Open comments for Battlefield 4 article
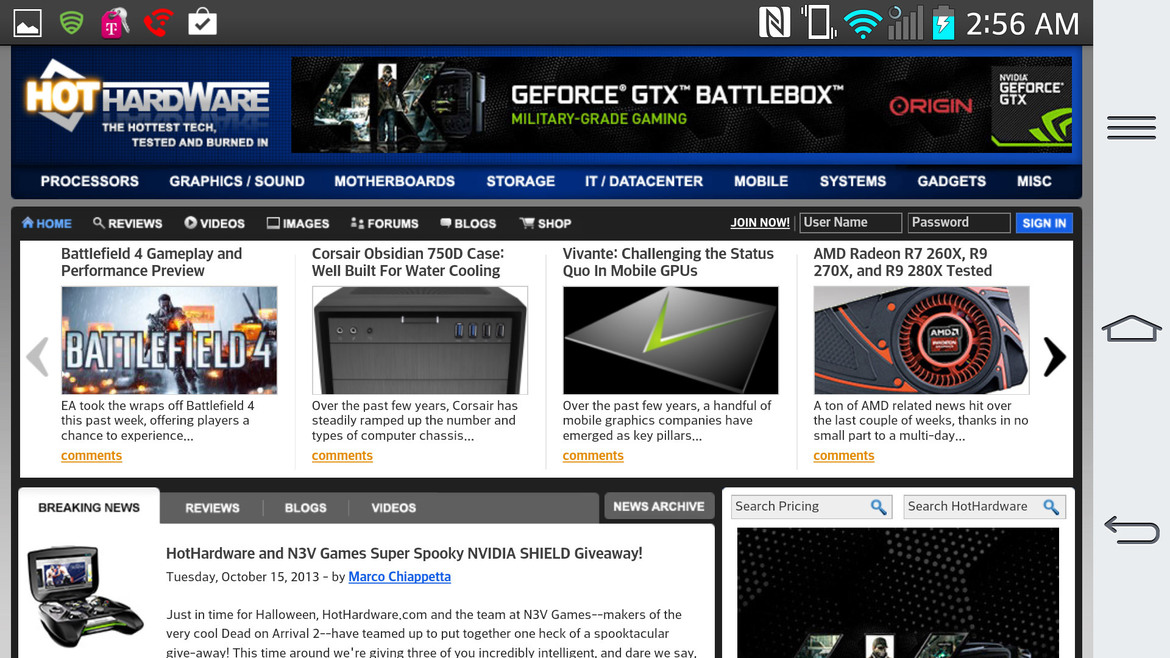This screenshot has width=1170, height=658. pos(91,456)
